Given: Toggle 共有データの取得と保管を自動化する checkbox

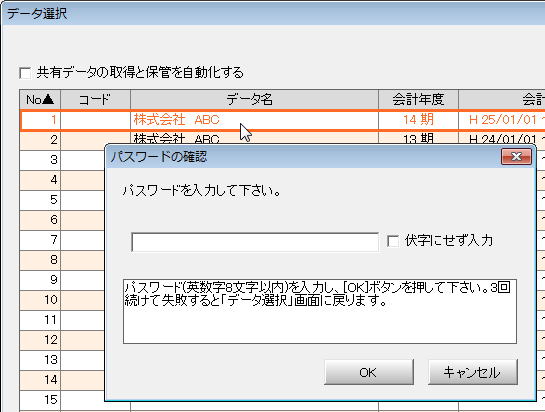Looking at the screenshot, I should tap(25, 73).
